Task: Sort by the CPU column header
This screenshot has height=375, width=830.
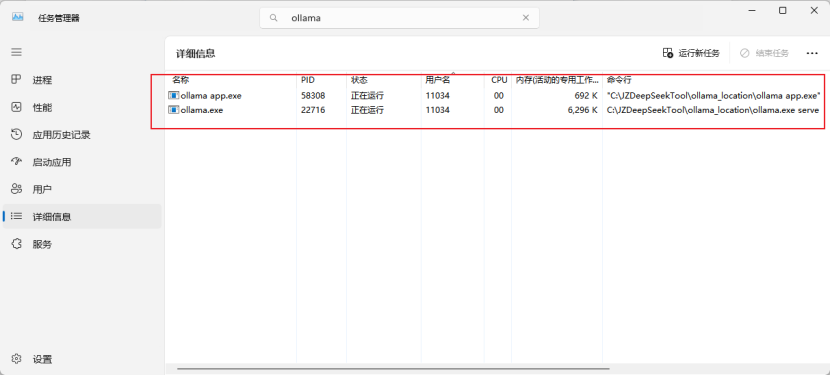Action: tap(498, 80)
